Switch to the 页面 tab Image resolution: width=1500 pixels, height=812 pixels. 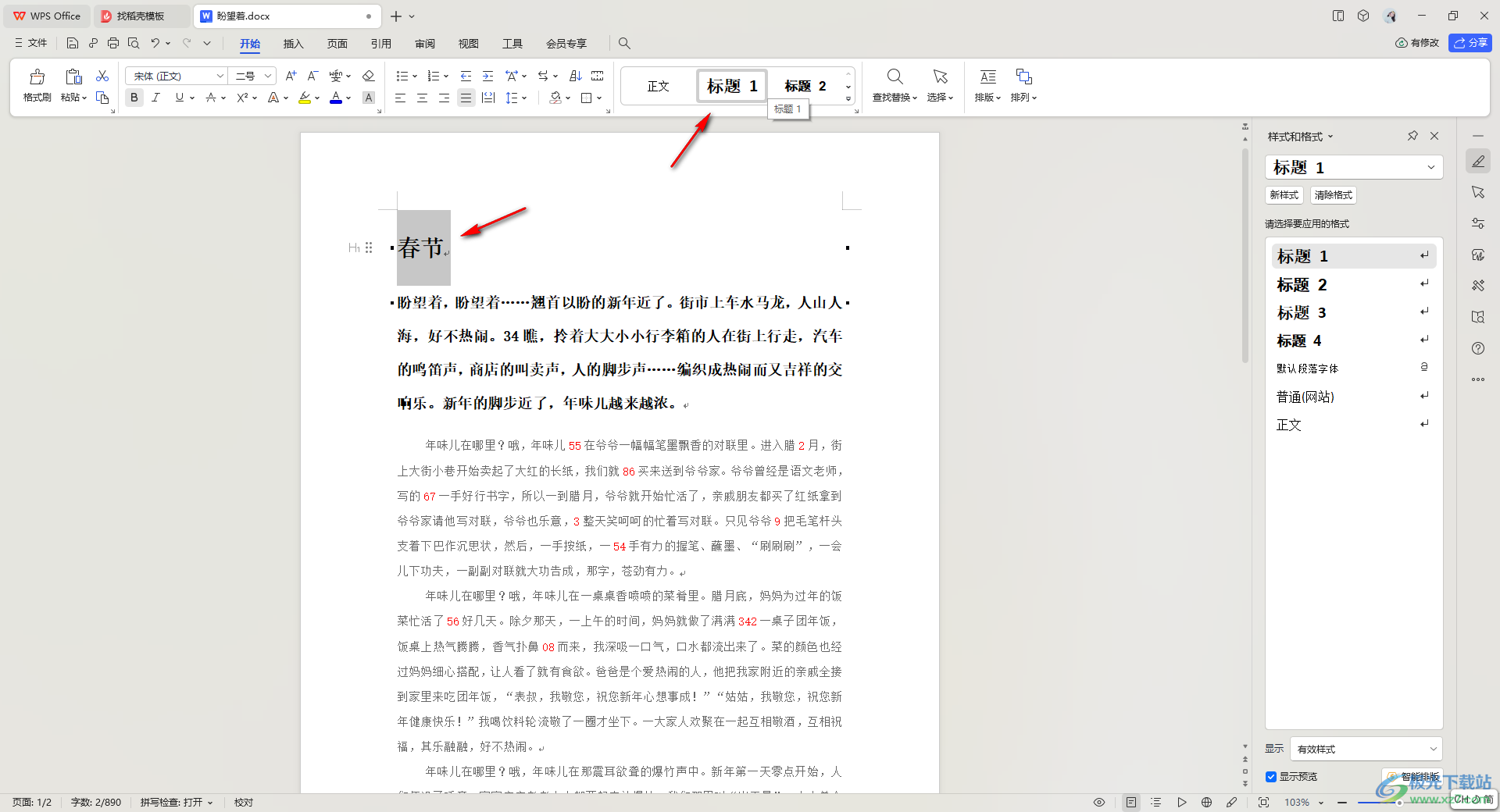pyautogui.click(x=337, y=44)
